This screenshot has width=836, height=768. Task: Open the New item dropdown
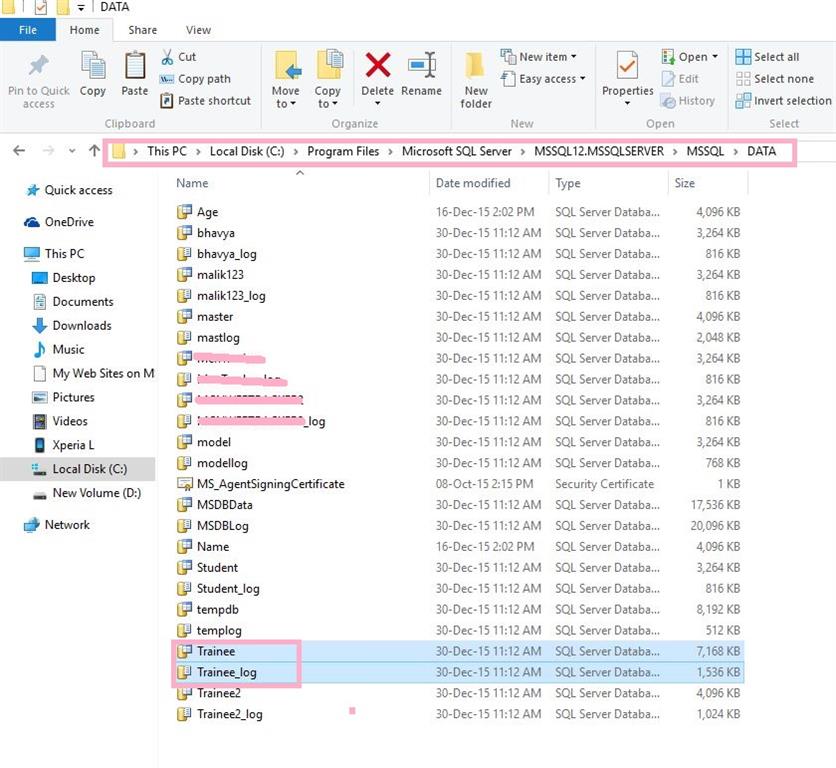[x=538, y=57]
